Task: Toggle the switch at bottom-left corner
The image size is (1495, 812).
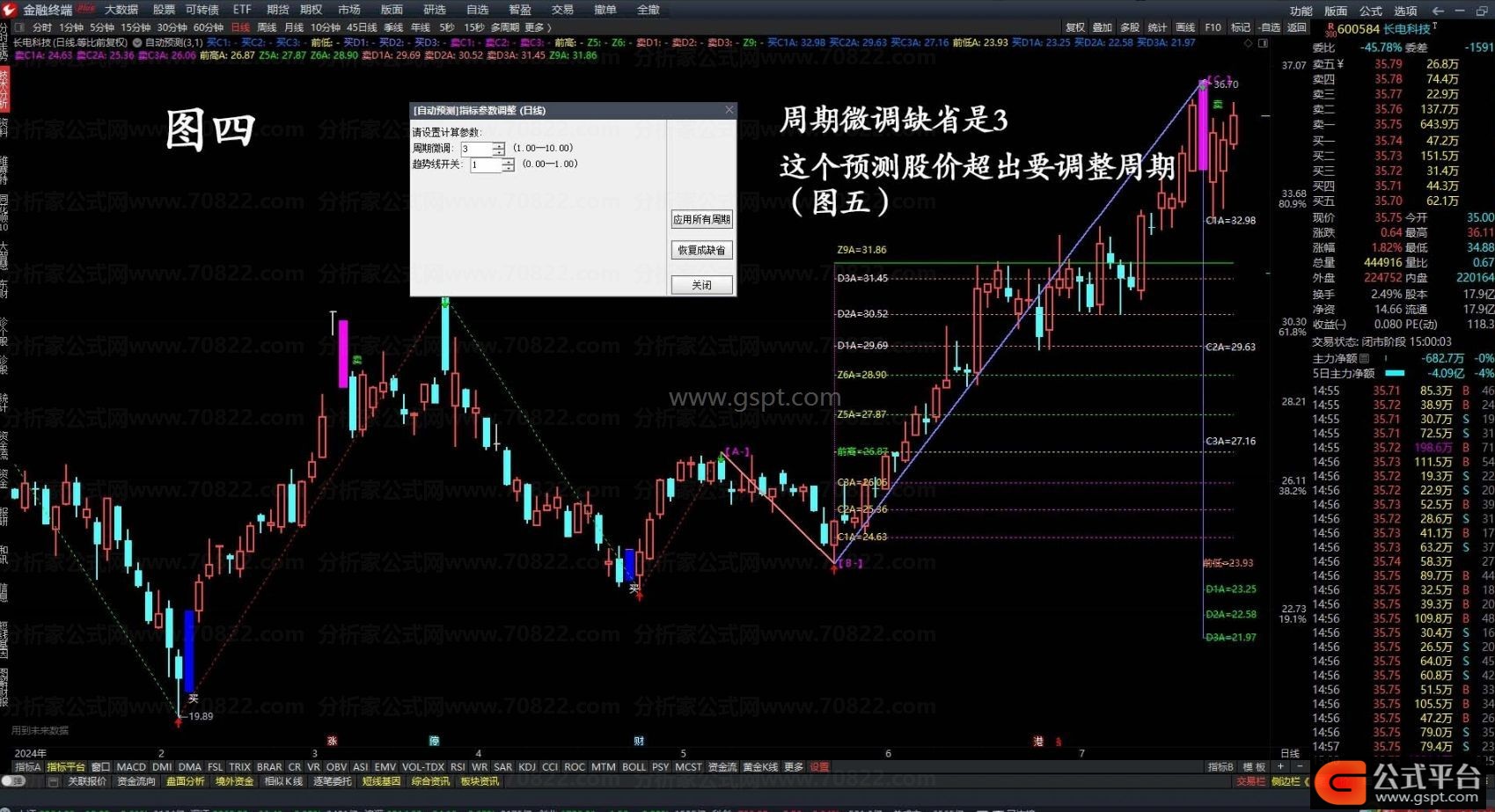Action: [13, 781]
